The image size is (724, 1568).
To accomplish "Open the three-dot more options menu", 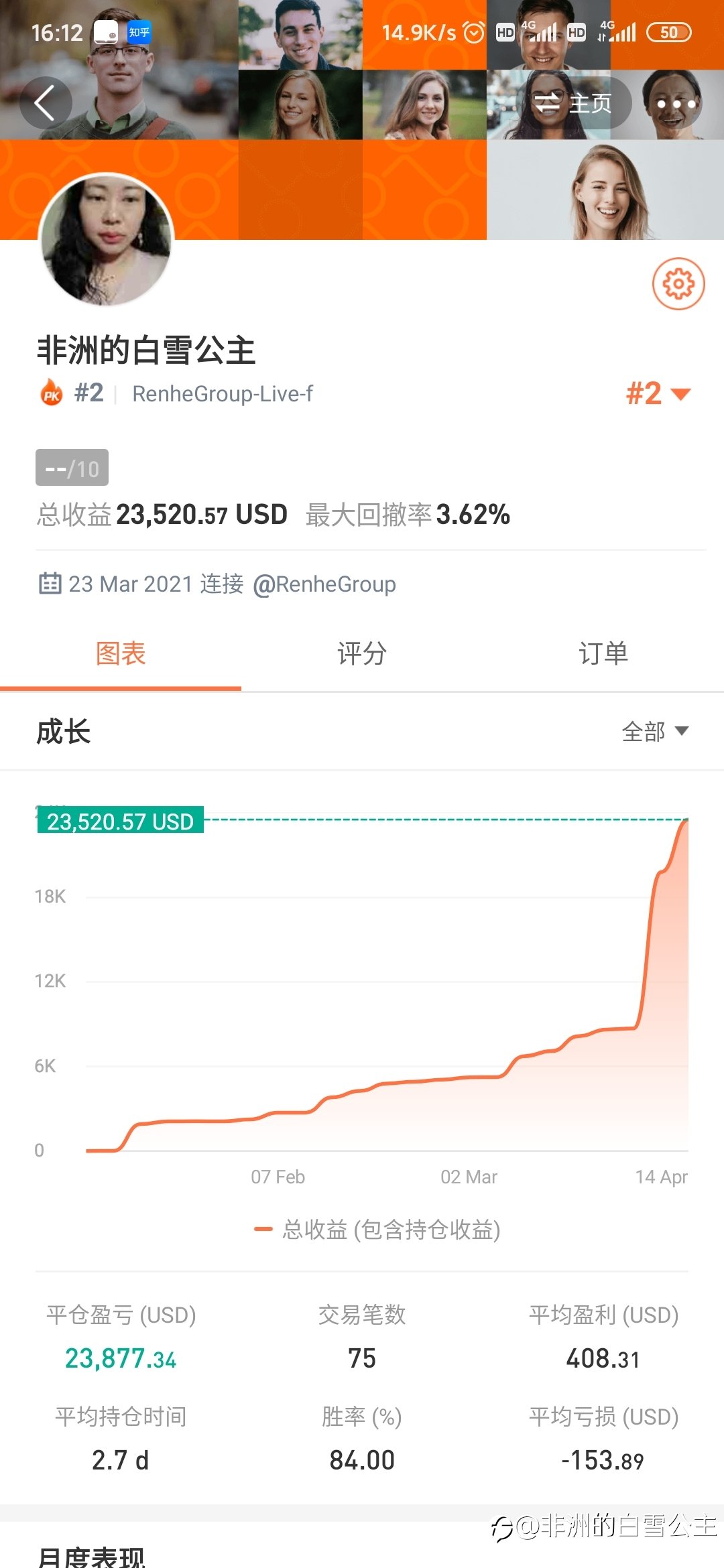I will click(676, 103).
